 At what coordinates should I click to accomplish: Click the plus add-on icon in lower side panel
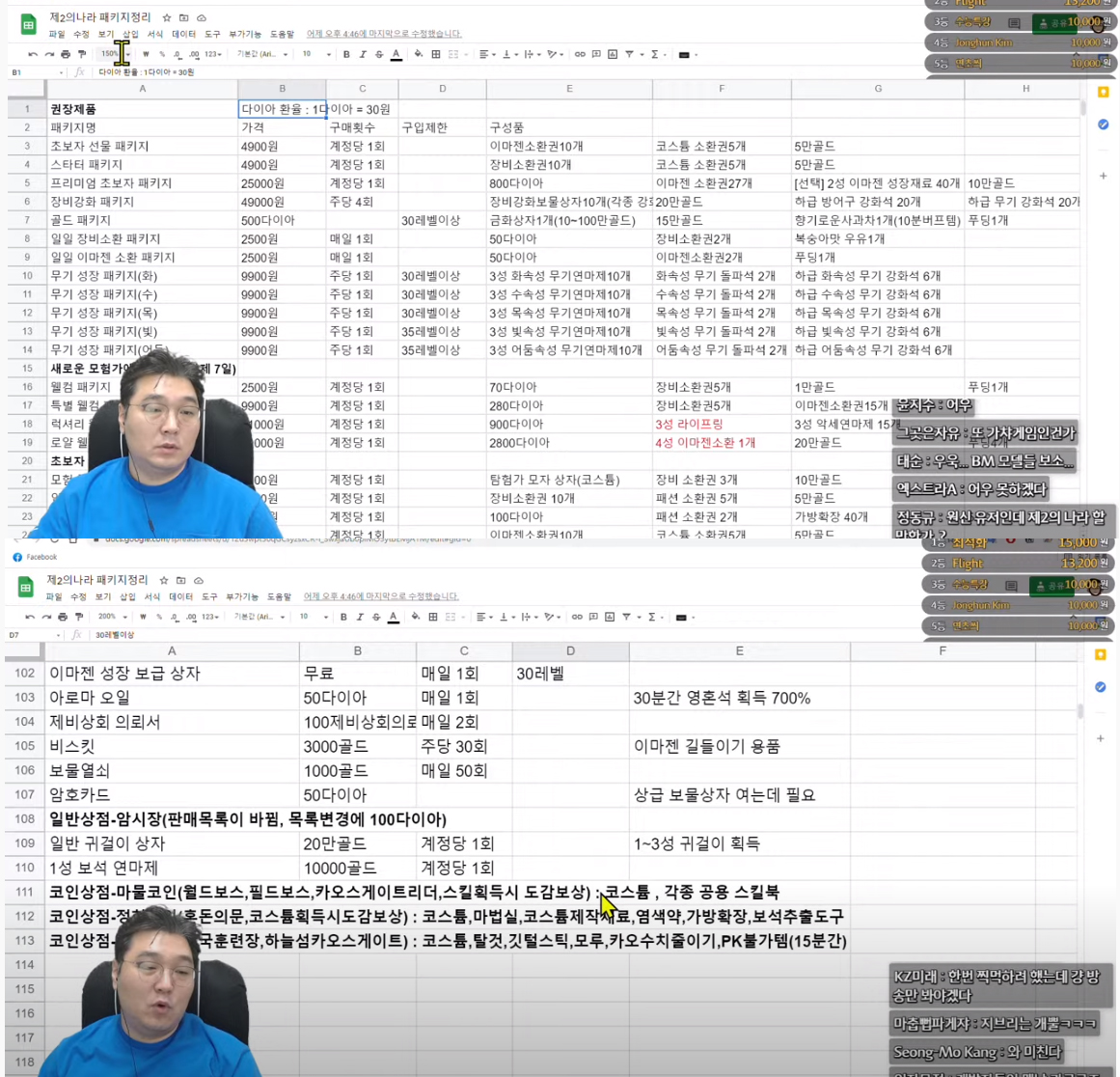pos(1101,738)
